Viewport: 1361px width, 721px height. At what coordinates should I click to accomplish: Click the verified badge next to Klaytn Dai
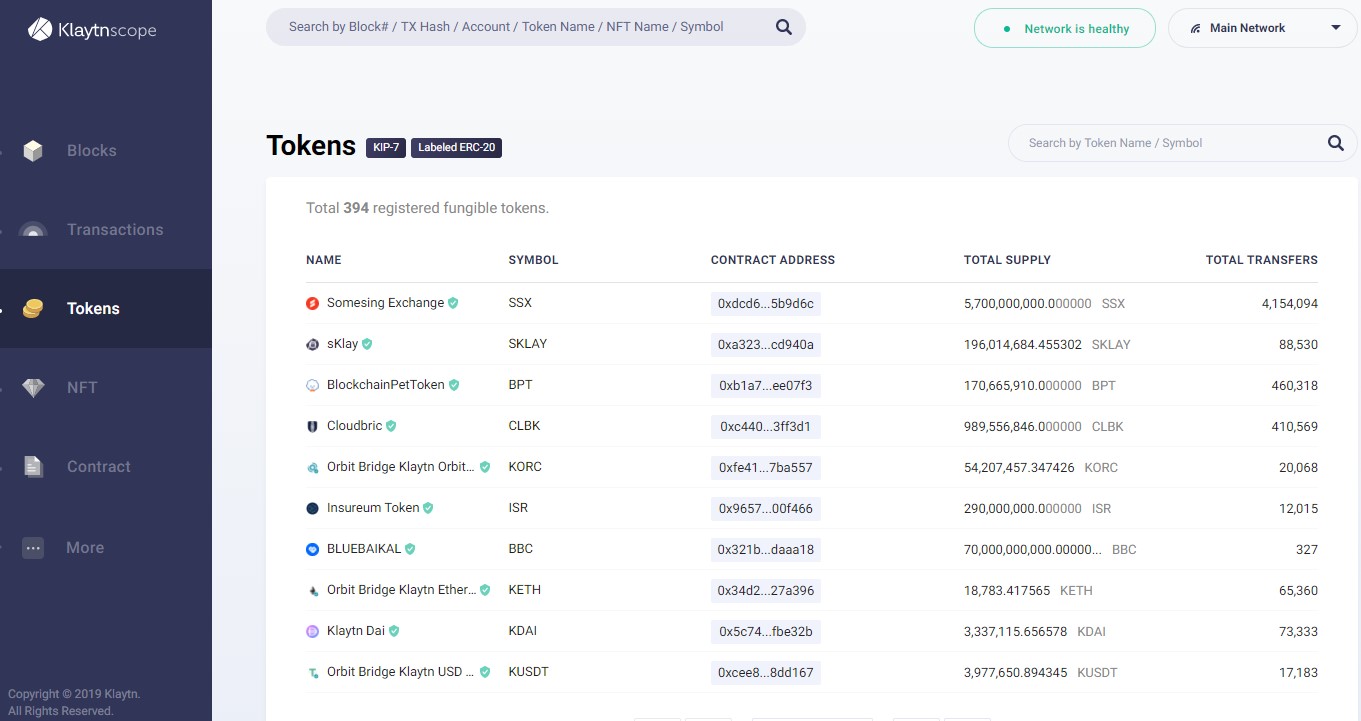394,631
